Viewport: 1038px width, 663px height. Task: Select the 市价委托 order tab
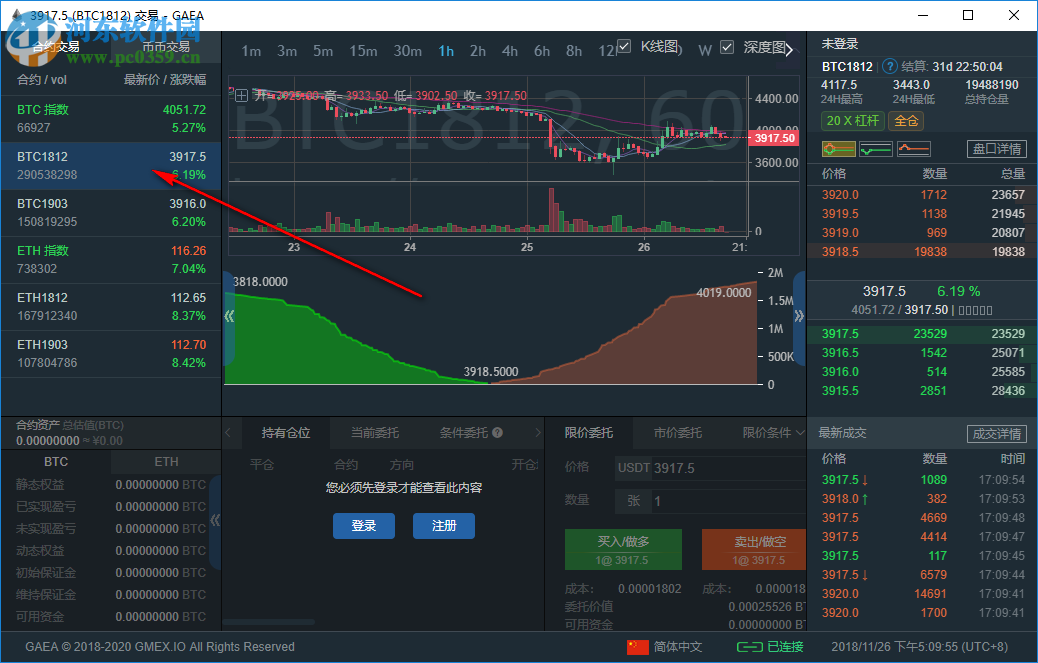tap(678, 433)
